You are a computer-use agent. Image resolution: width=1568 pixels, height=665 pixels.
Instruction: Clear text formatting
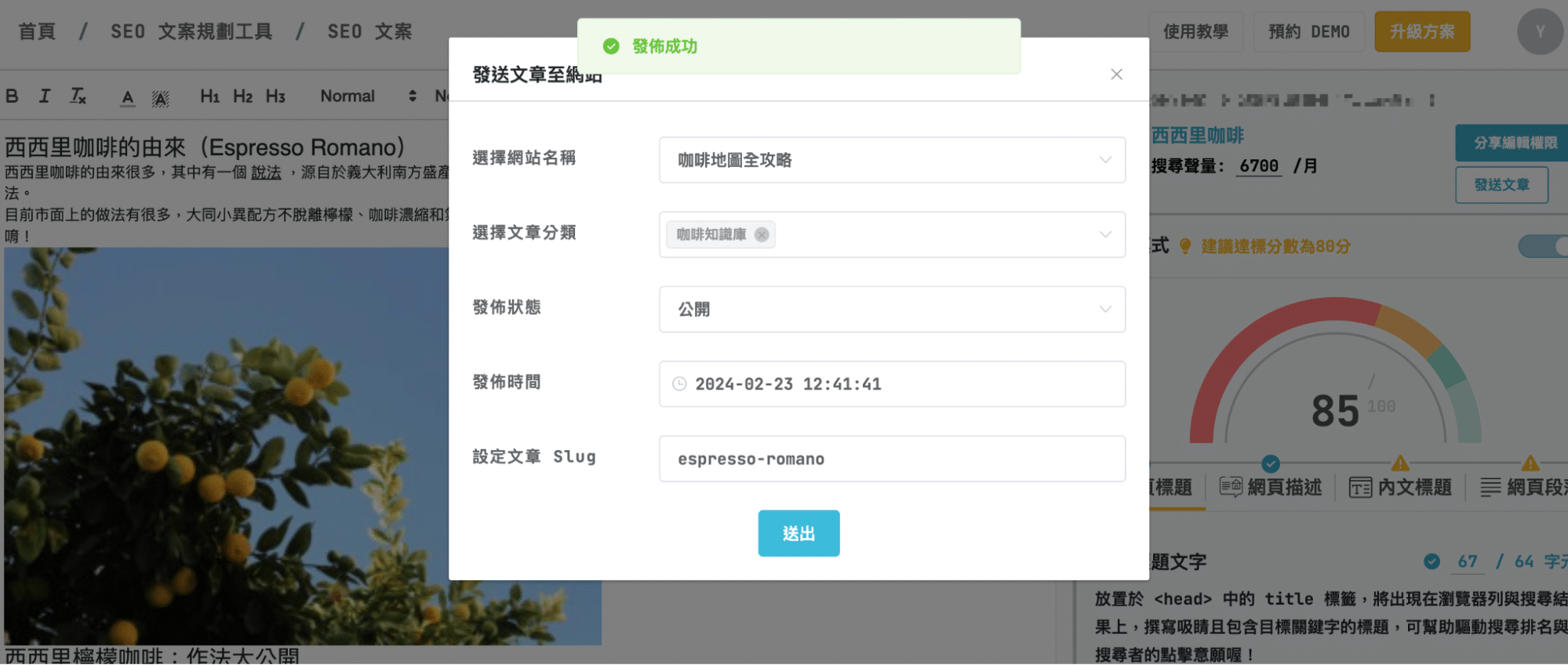[x=78, y=96]
